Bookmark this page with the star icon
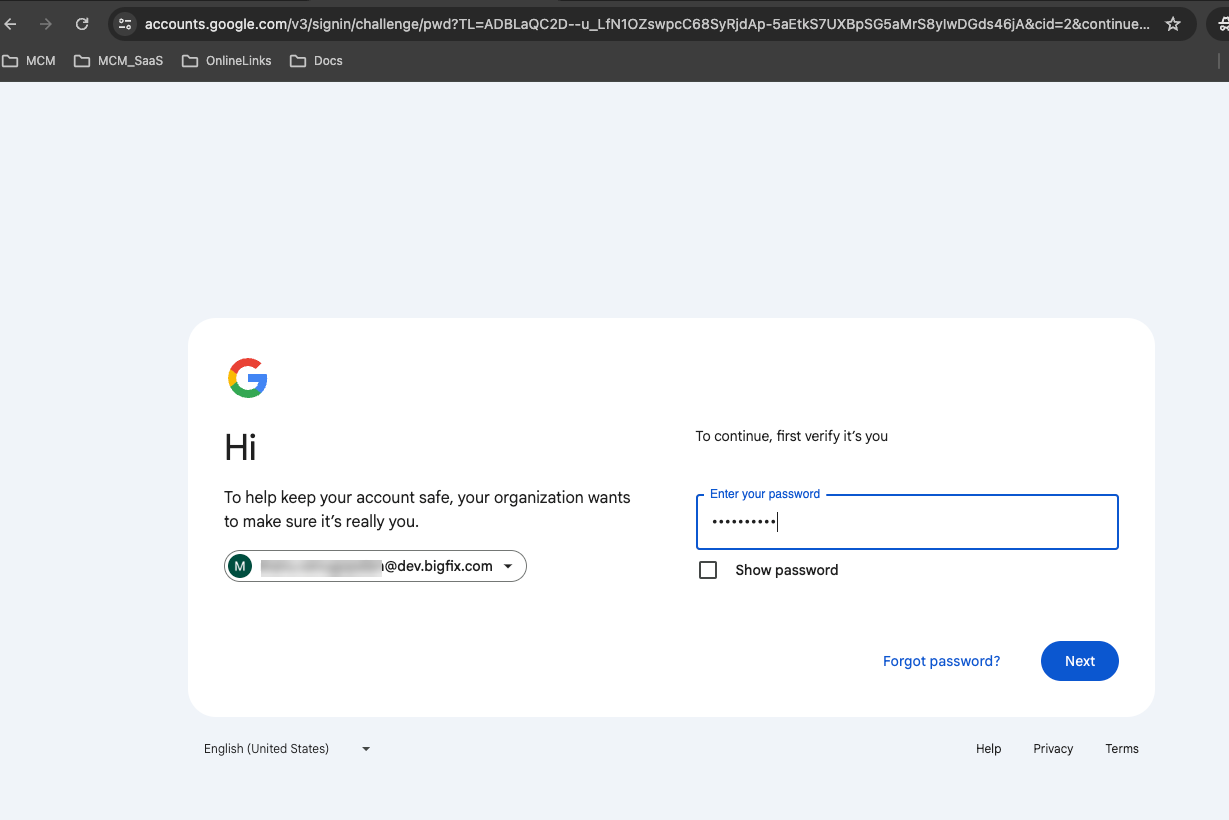 tap(1173, 24)
